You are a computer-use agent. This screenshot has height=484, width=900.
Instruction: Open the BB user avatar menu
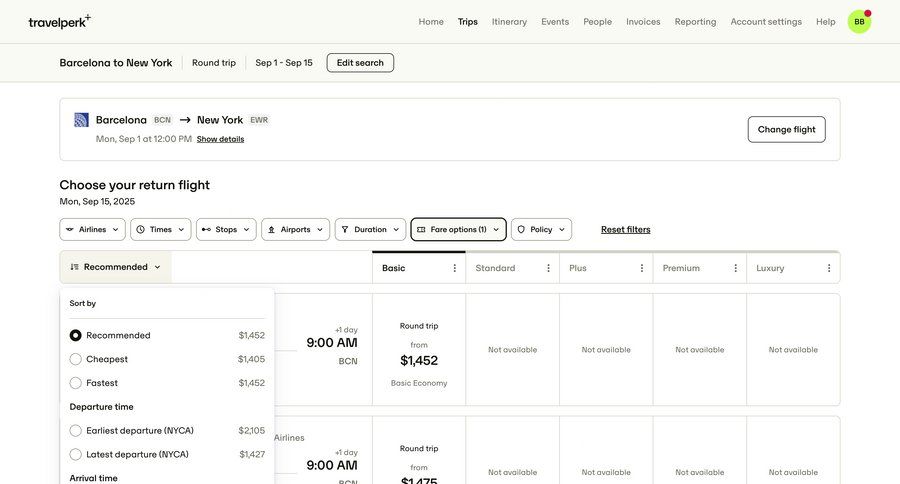tap(859, 22)
